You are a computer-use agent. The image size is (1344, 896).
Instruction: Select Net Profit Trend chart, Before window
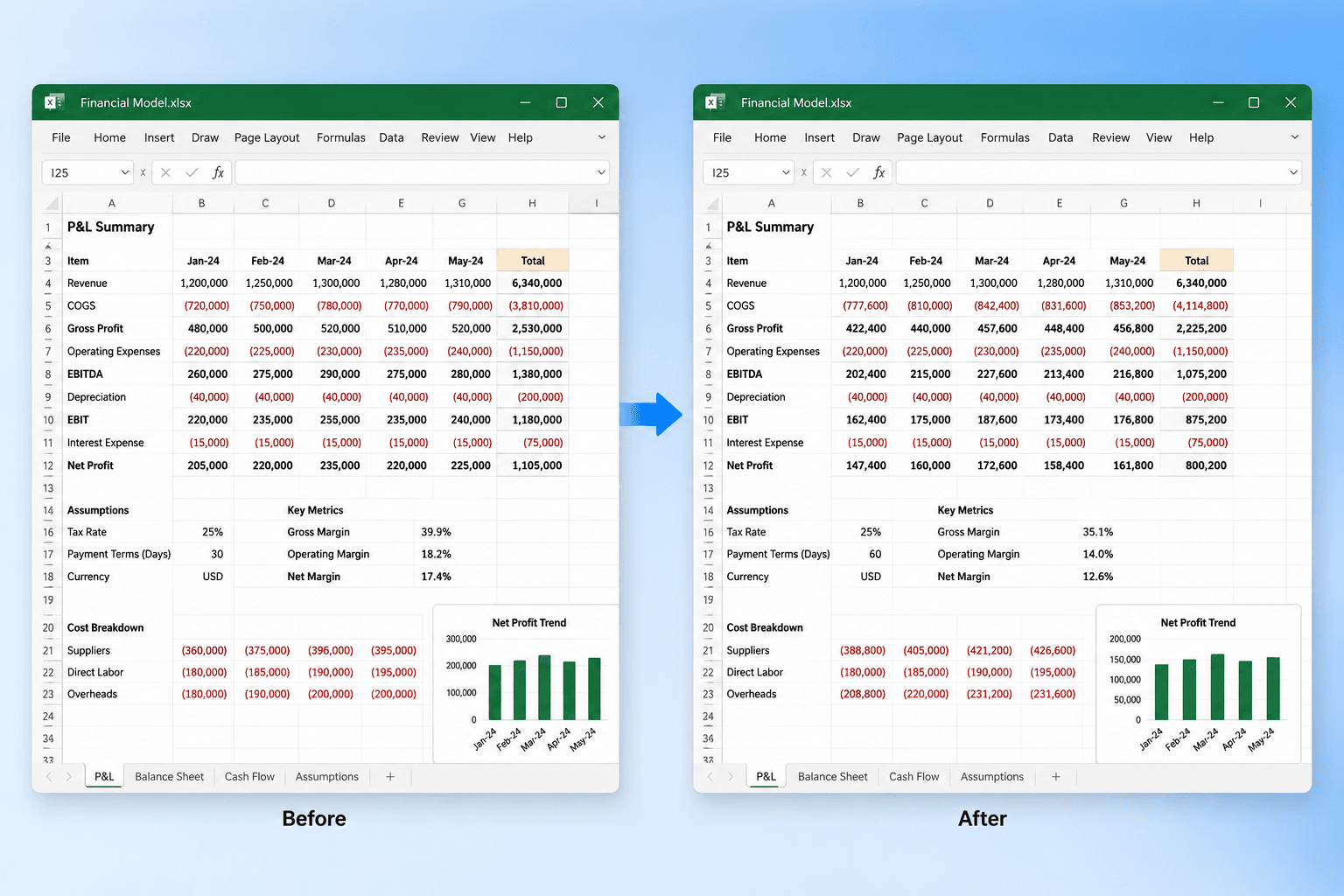pyautogui.click(x=528, y=684)
